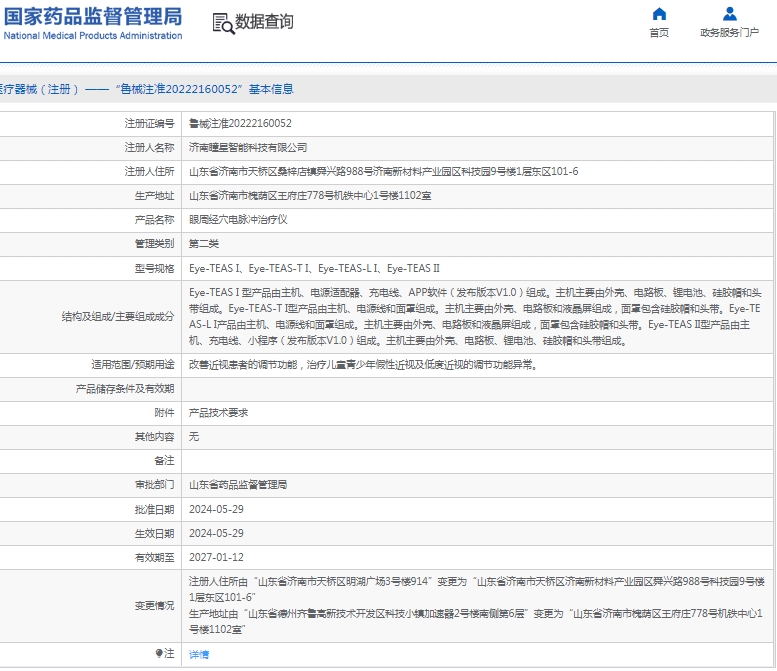Click the 生效日期 row label
Screen dimensions: 777x671
(154, 534)
